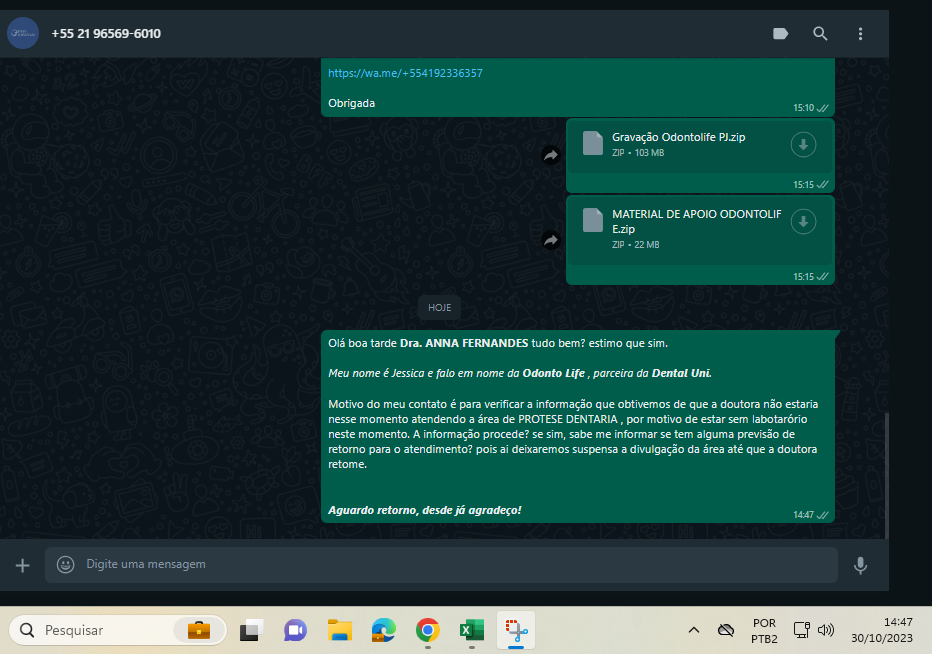Open the wa.me/+554192336357 link
The image size is (932, 654).
pyautogui.click(x=405, y=73)
